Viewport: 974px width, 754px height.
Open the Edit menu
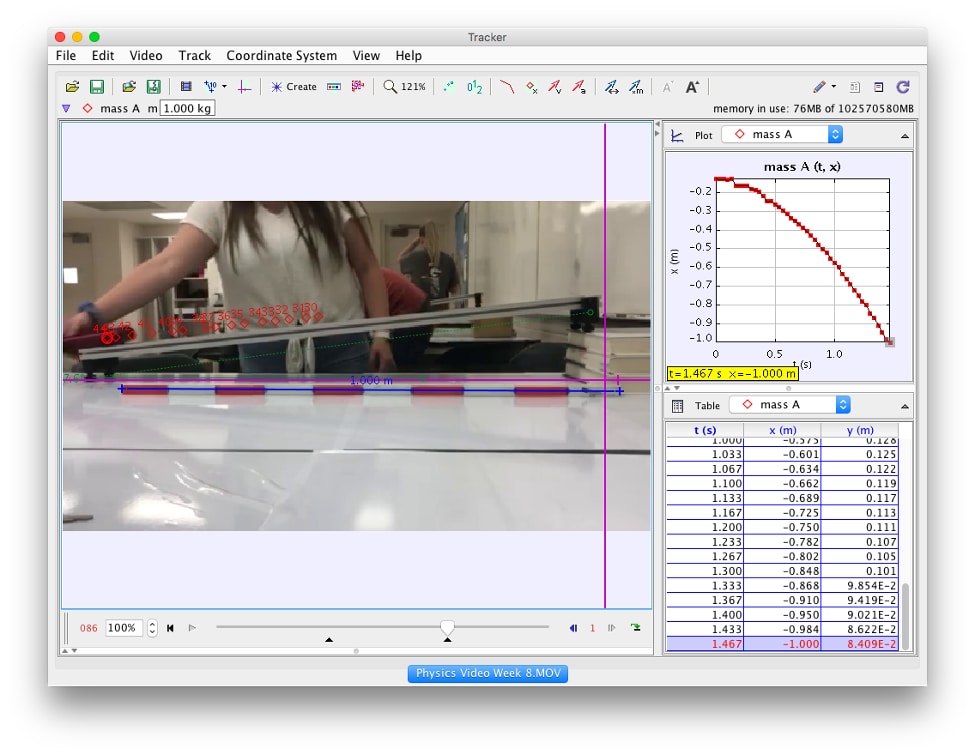(102, 55)
